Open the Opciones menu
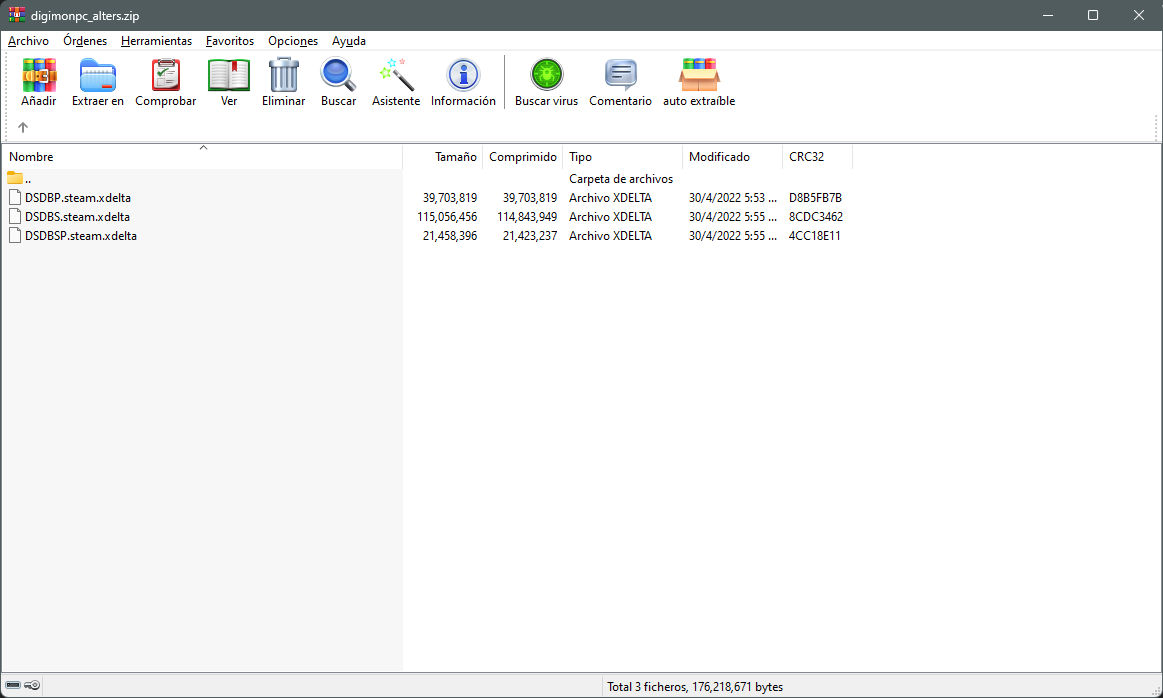 [293, 41]
